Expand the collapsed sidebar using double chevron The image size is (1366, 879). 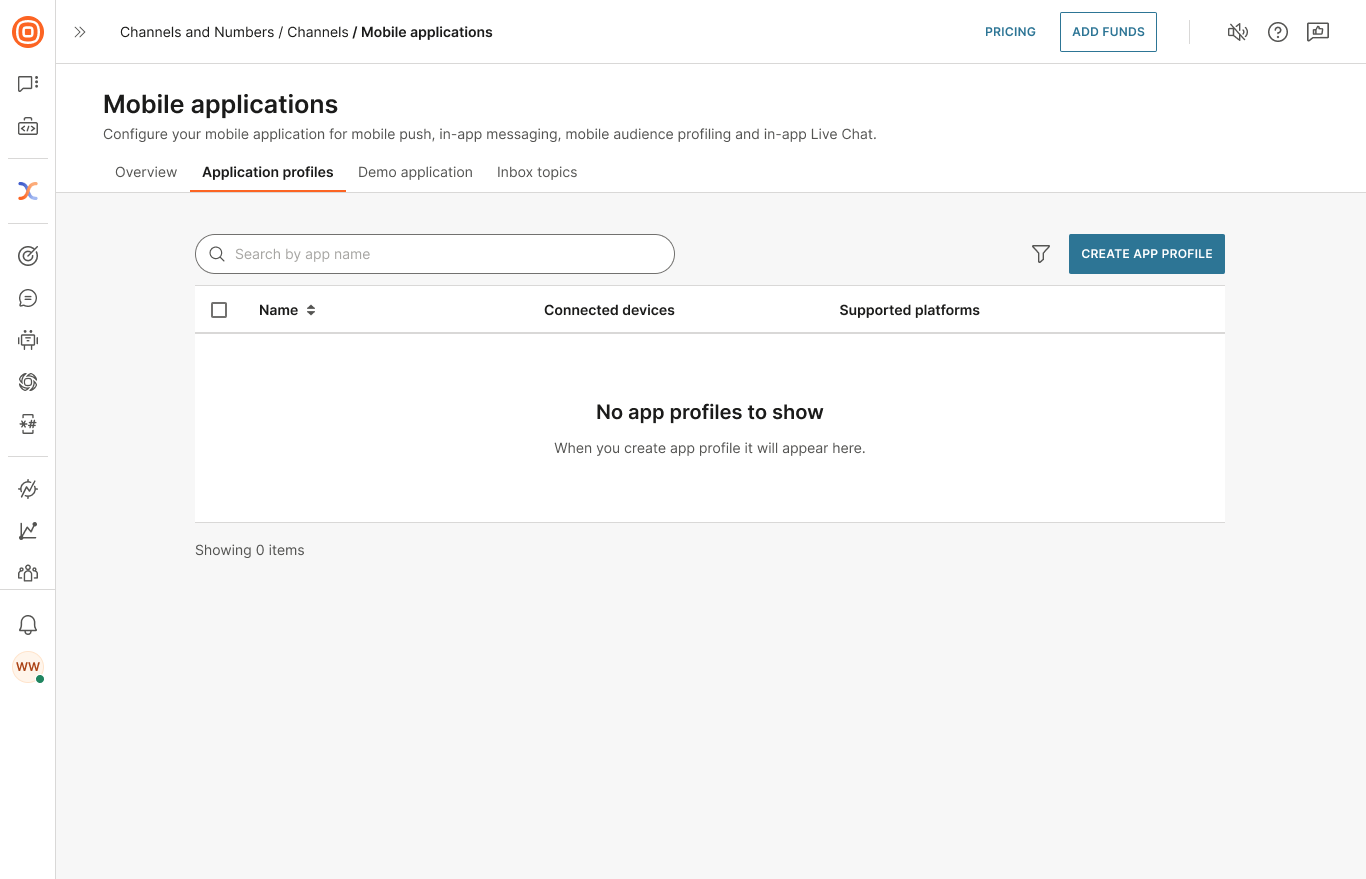tap(80, 32)
